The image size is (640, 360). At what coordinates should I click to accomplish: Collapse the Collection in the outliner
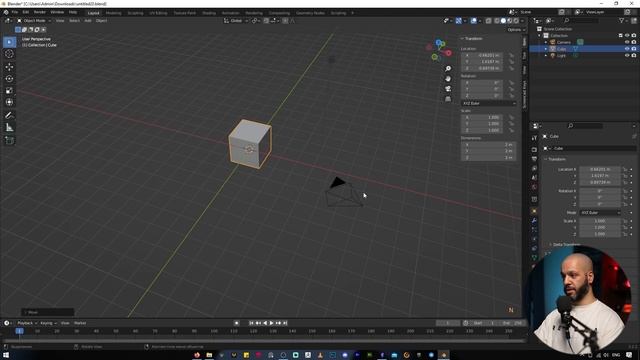point(540,36)
